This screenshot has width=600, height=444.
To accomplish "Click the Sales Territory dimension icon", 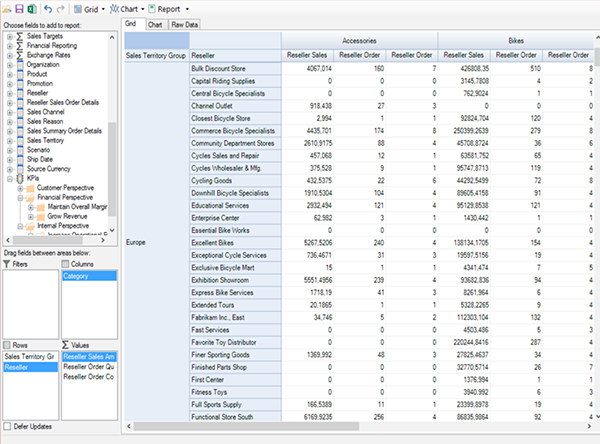I will (x=20, y=140).
